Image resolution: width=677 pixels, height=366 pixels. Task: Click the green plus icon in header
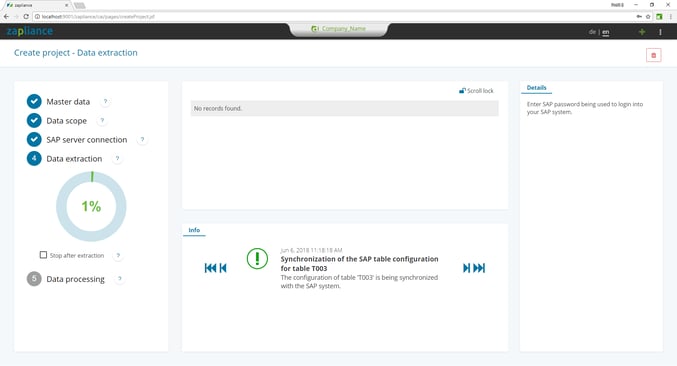pyautogui.click(x=642, y=32)
